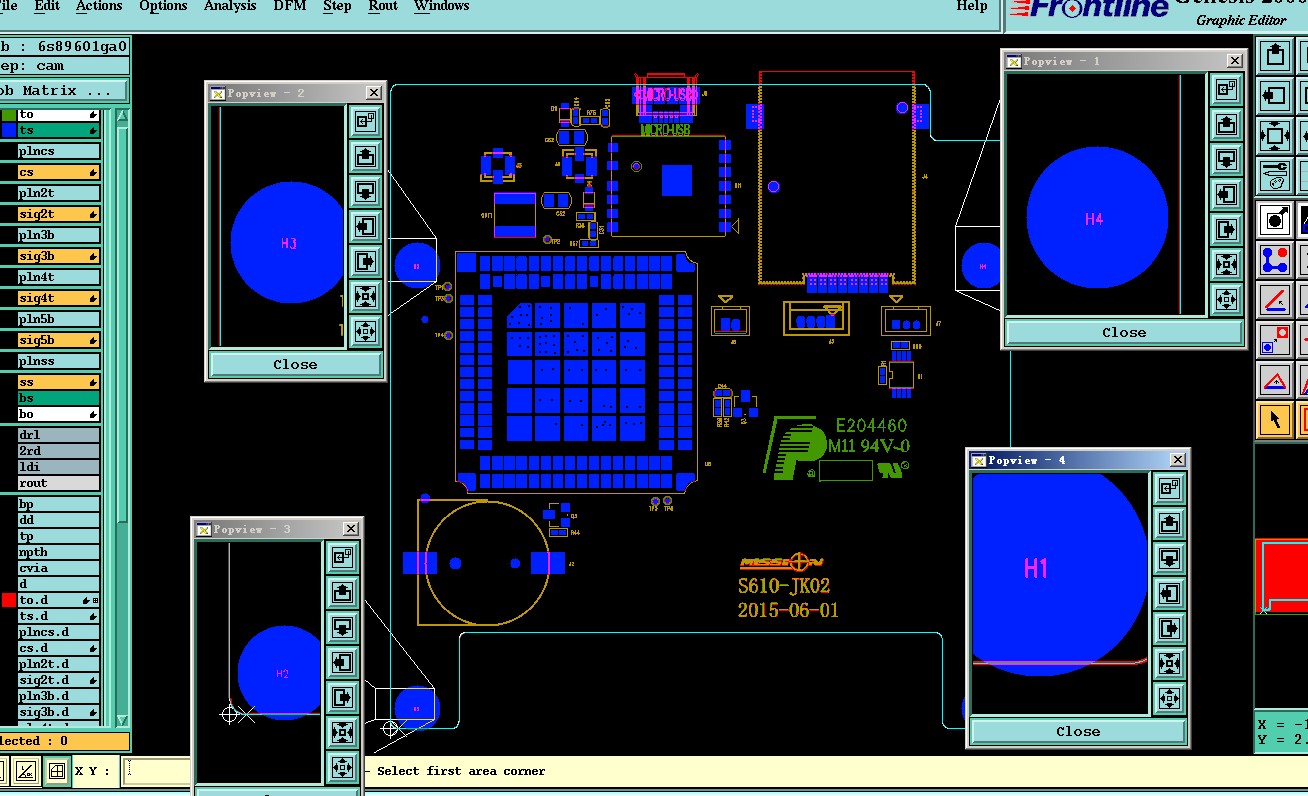This screenshot has height=796, width=1308.
Task: Click the X on Popview 3 title bar
Action: tap(350, 529)
